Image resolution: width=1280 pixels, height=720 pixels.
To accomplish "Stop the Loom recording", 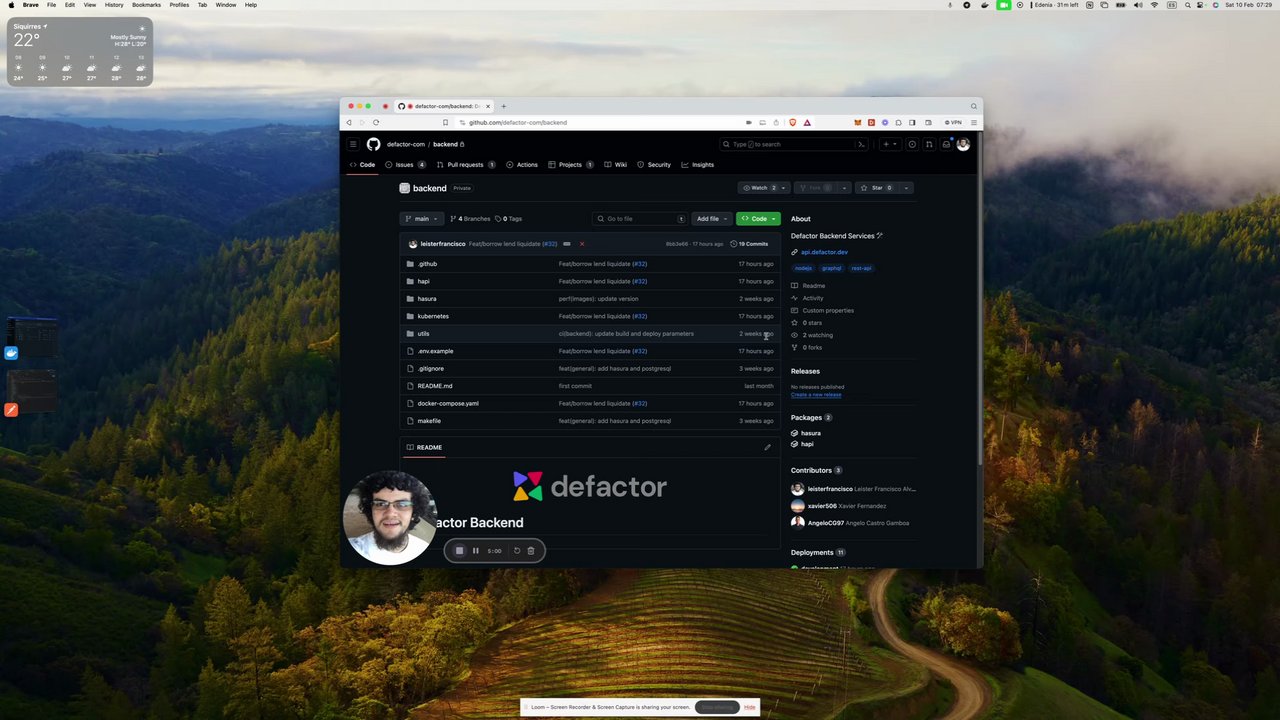I will pyautogui.click(x=459, y=550).
